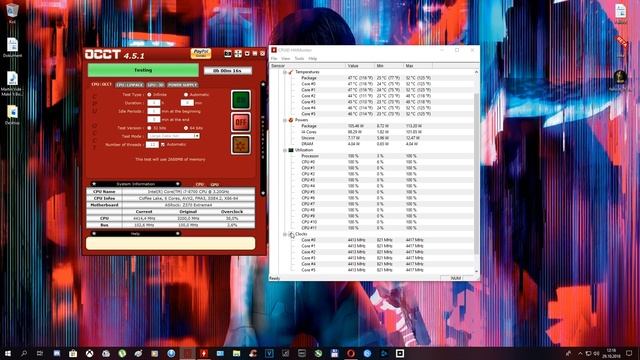Open the Xbox app on the taskbar
Image resolution: width=640 pixels, height=360 pixels.
point(89,353)
